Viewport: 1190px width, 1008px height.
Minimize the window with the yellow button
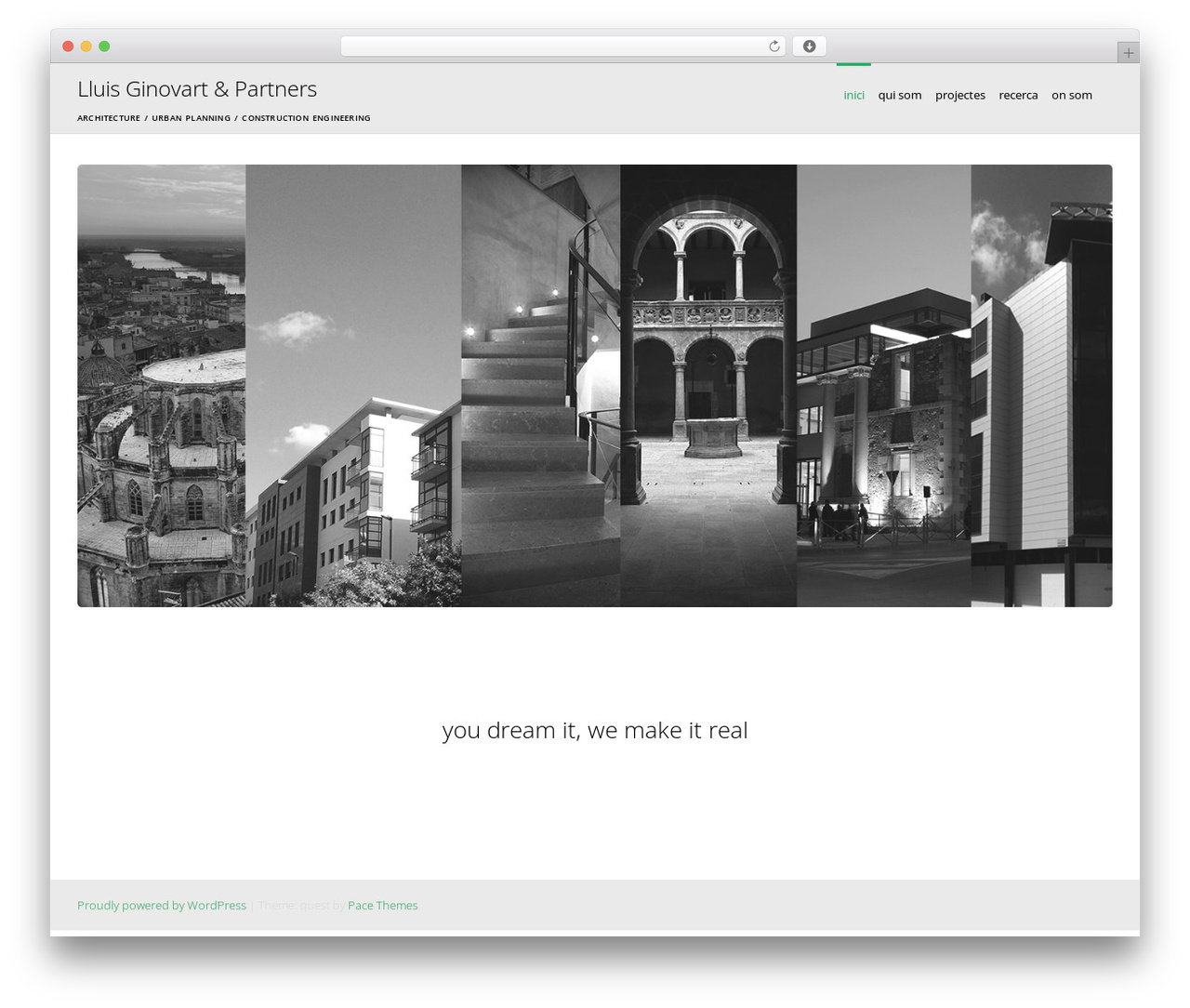[x=86, y=46]
